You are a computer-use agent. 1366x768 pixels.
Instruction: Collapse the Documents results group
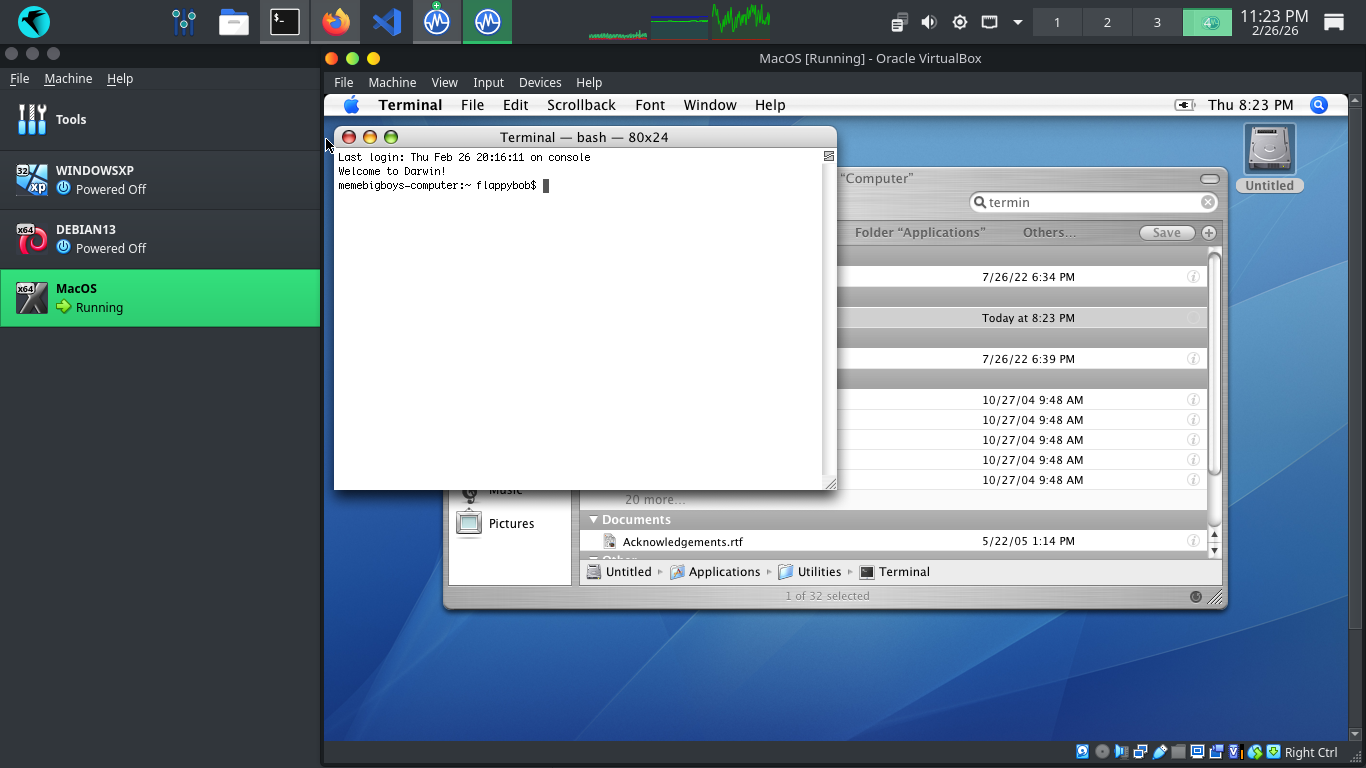tap(593, 520)
